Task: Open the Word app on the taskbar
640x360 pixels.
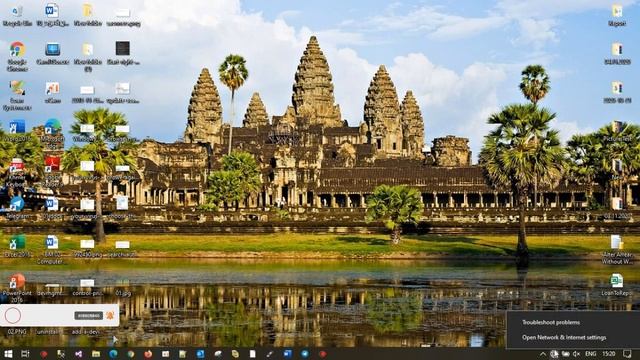Action: pos(287,354)
